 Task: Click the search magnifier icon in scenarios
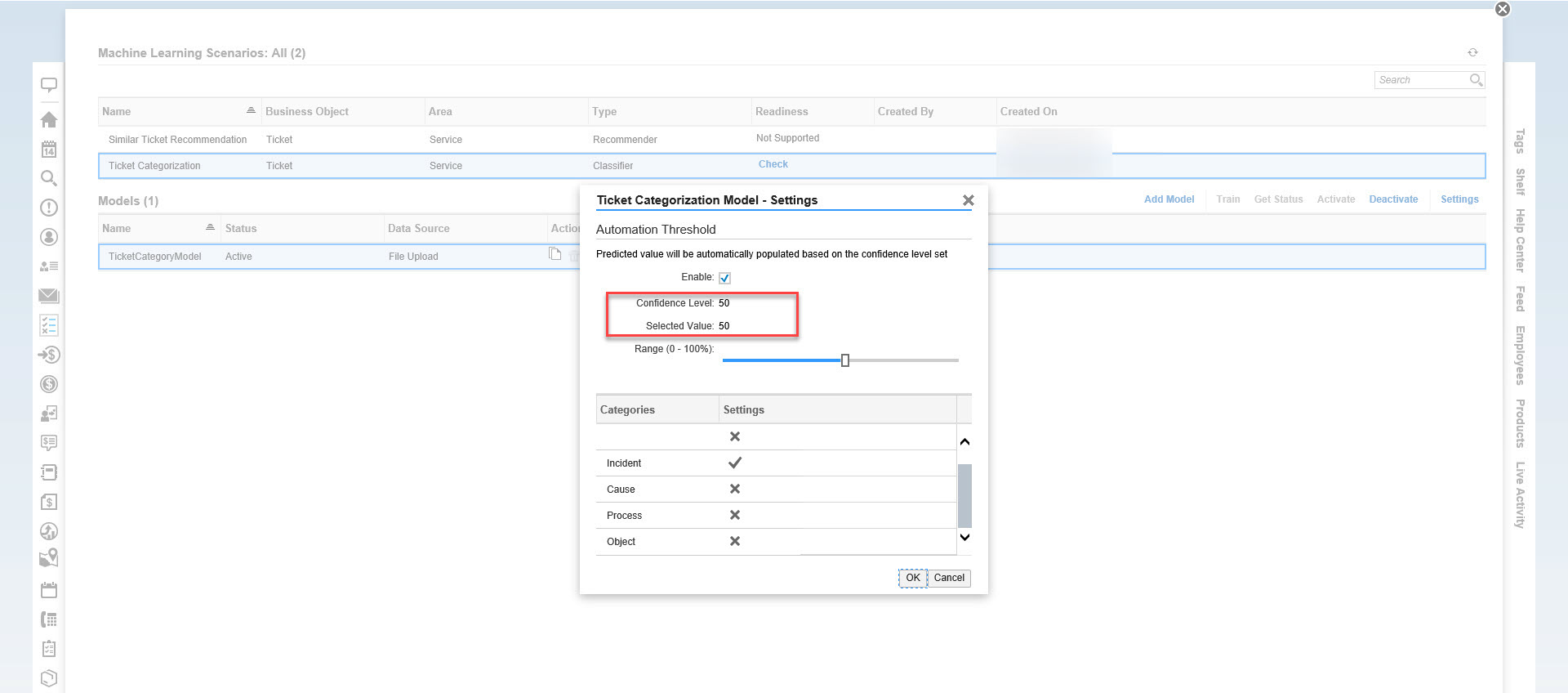(x=1476, y=80)
